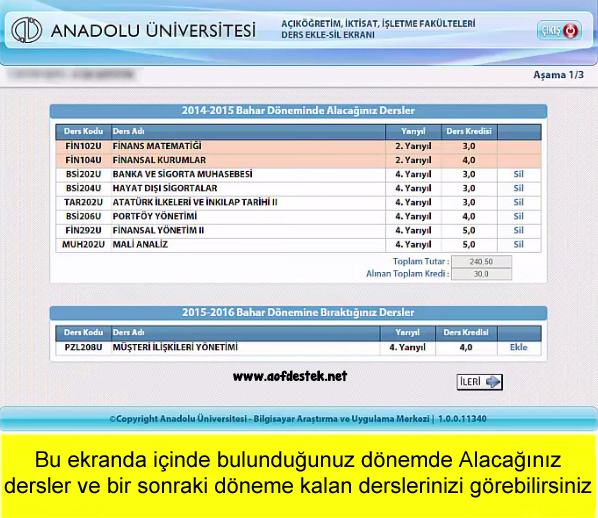This screenshot has height=518, width=598.
Task: Remove BANKA VE SİGORTA MUHASEBESİ with Sil
Action: pyautogui.click(x=518, y=174)
